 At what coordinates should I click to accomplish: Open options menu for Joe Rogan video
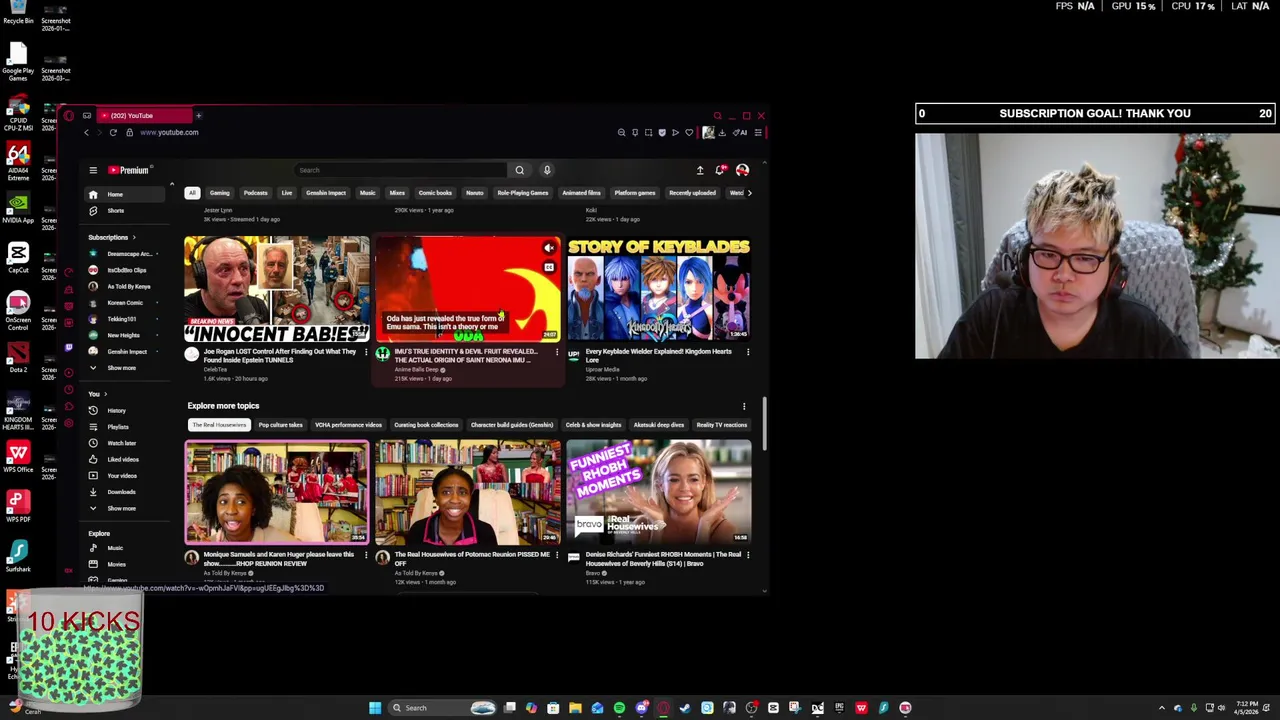[366, 352]
